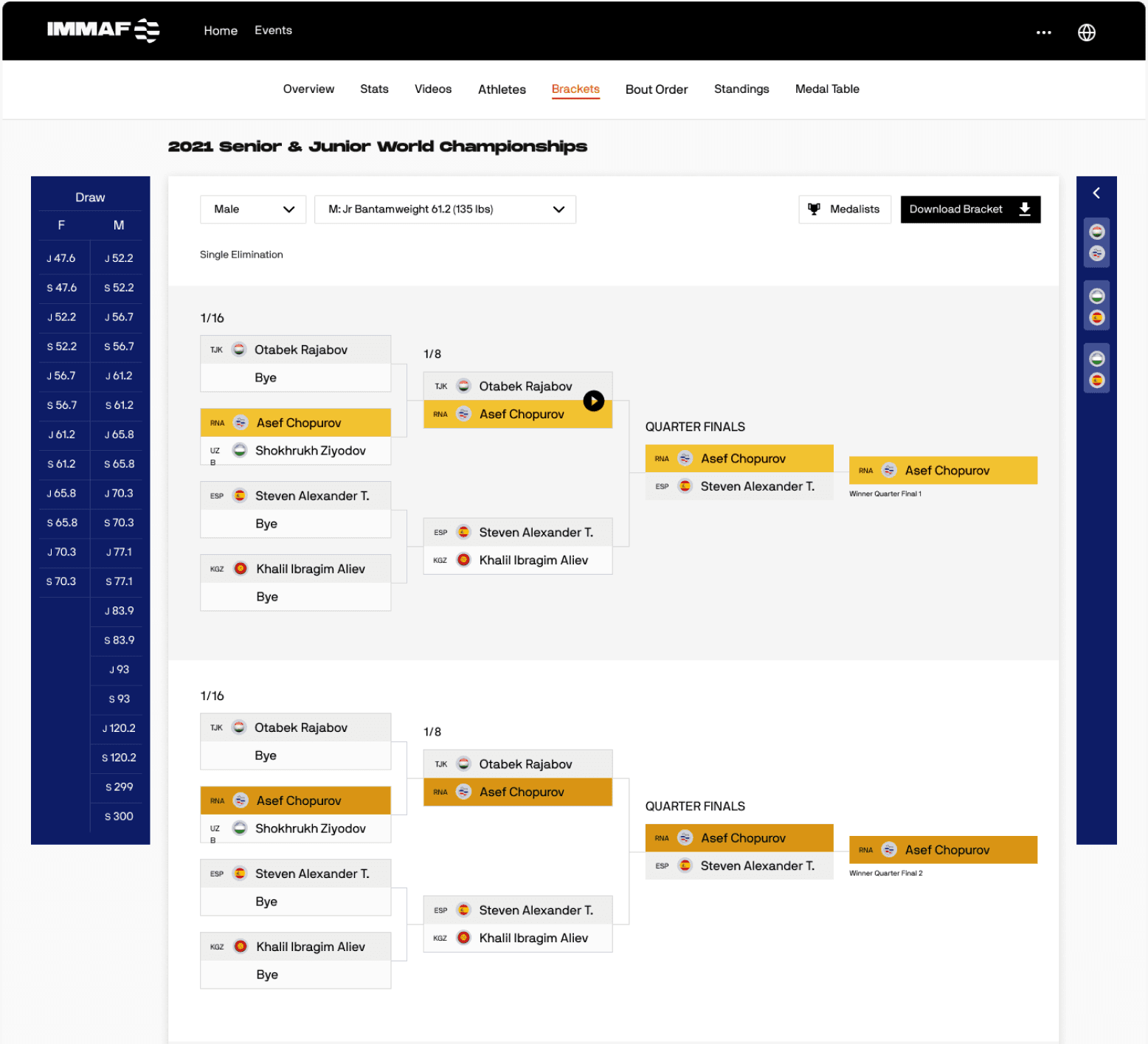Open the Male gender dropdown

253,210
